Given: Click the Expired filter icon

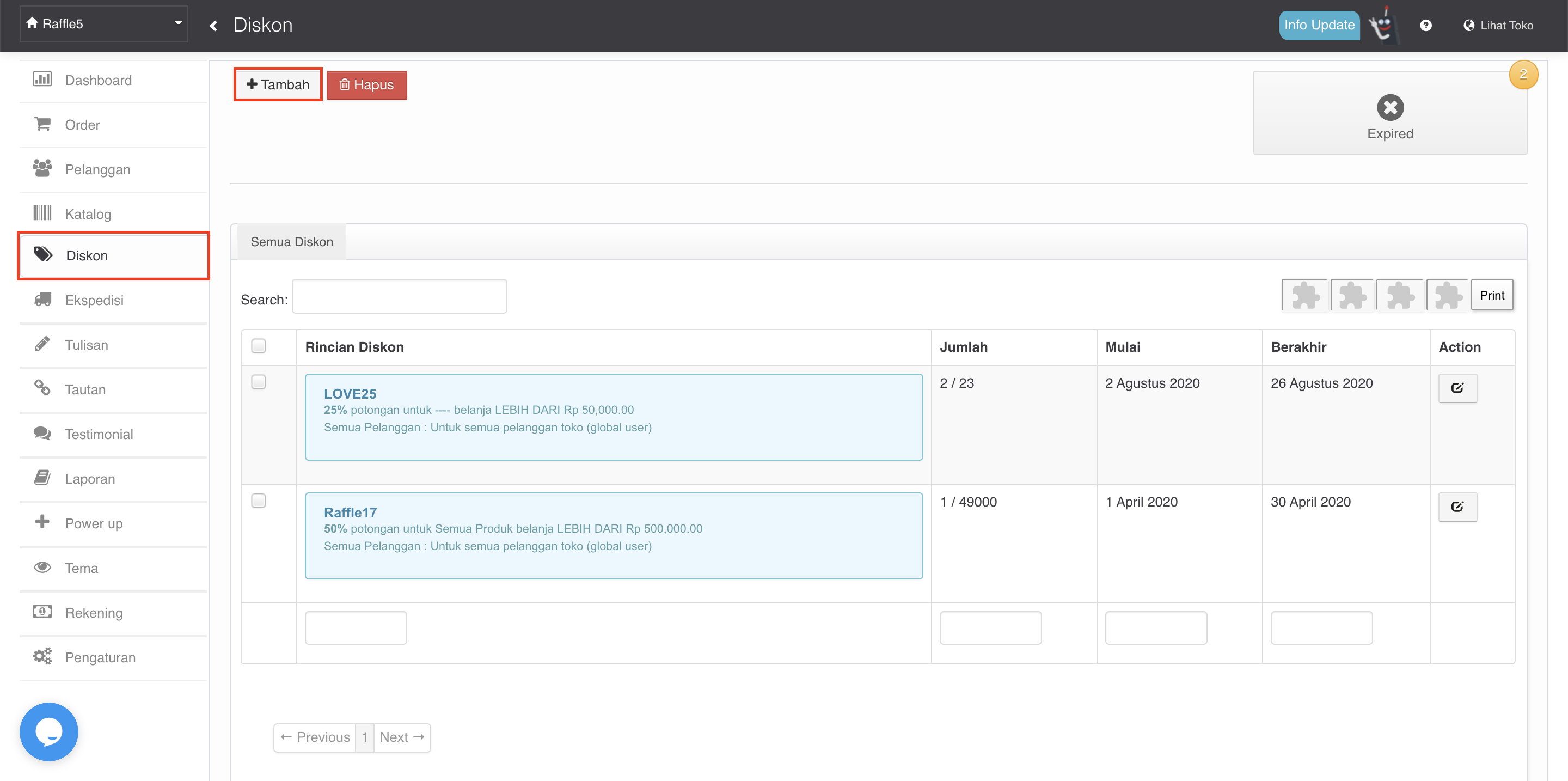Looking at the screenshot, I should (x=1389, y=108).
